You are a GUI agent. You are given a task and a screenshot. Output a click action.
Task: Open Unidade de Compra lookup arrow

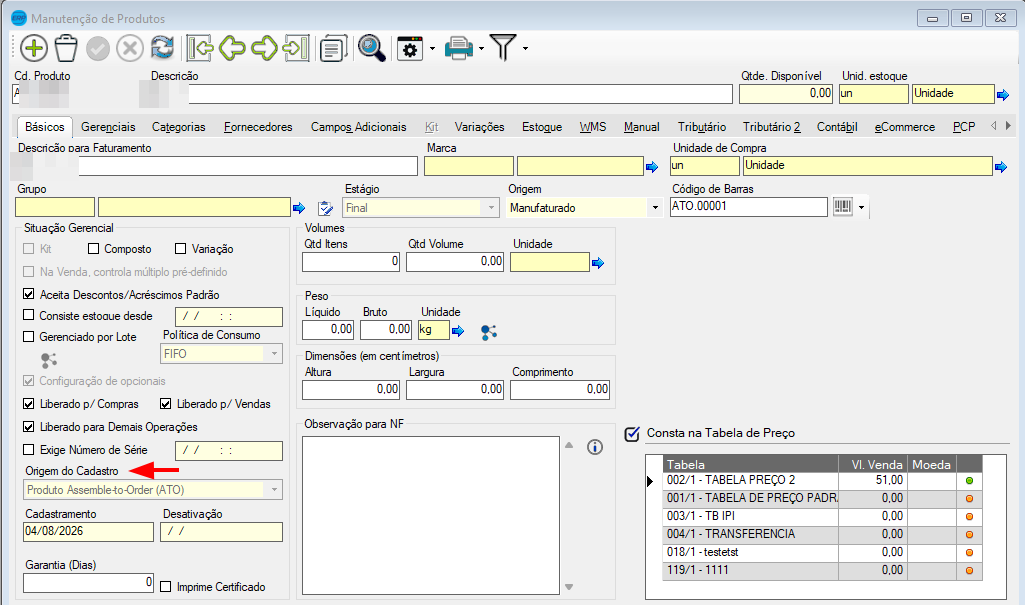(1001, 167)
